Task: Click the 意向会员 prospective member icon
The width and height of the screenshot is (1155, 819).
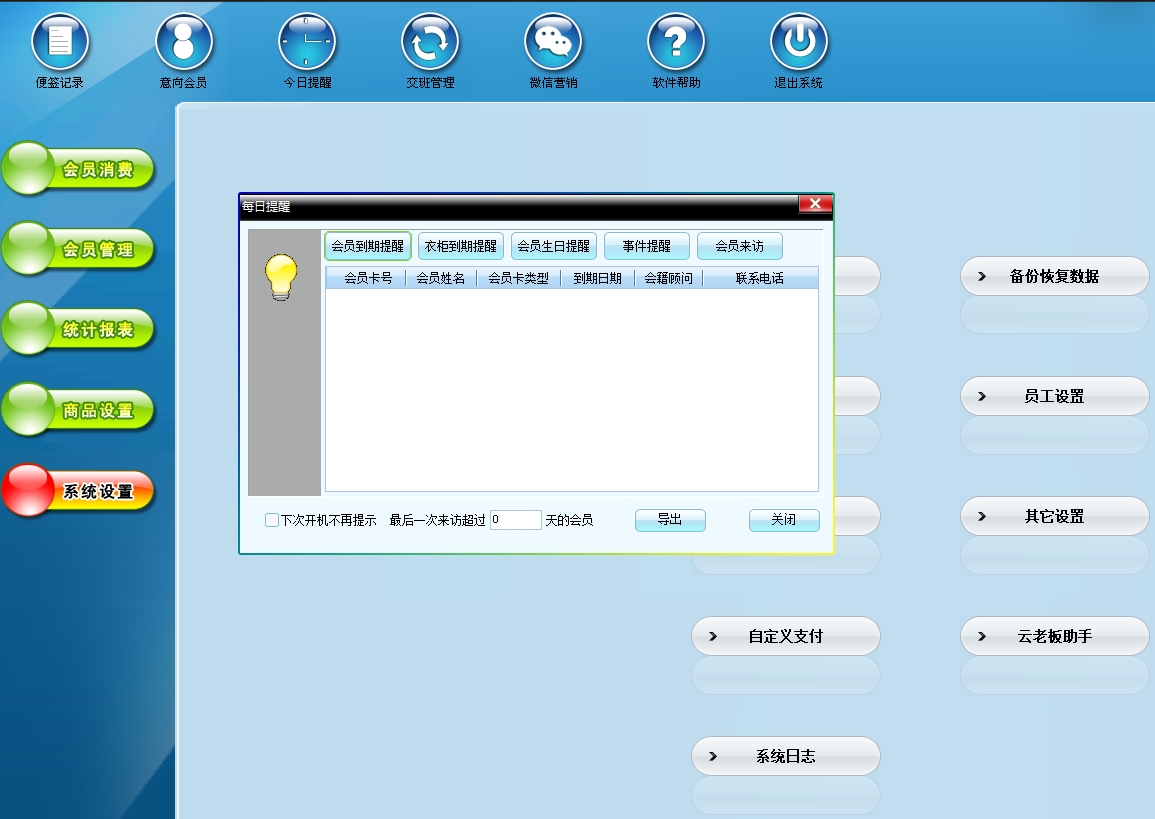Action: coord(183,43)
